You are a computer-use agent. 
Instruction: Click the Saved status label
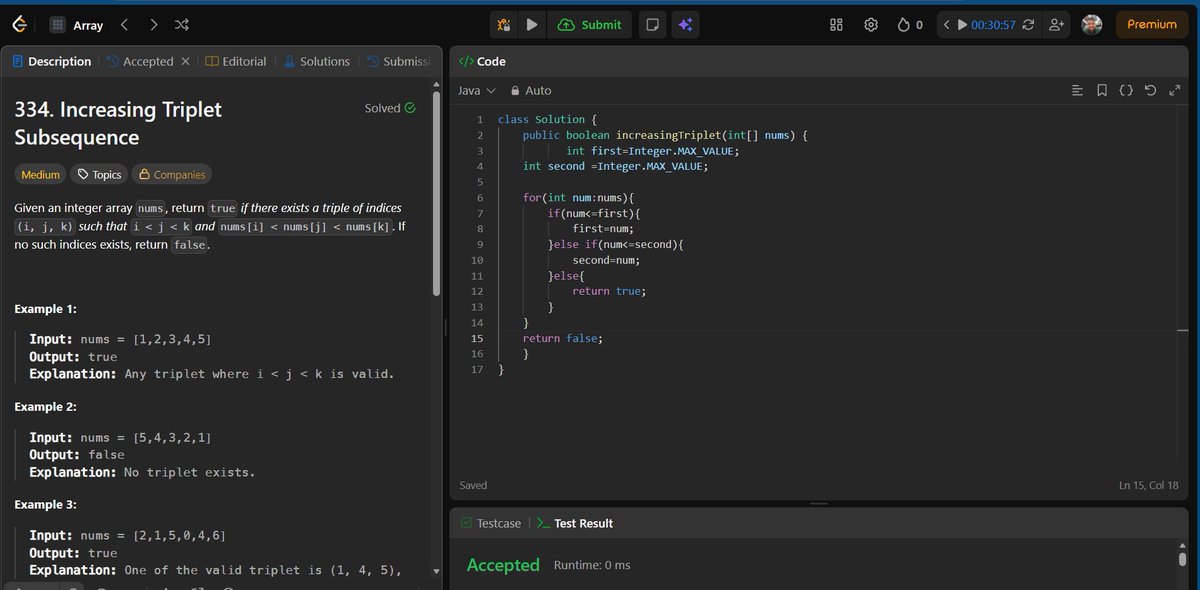[473, 485]
